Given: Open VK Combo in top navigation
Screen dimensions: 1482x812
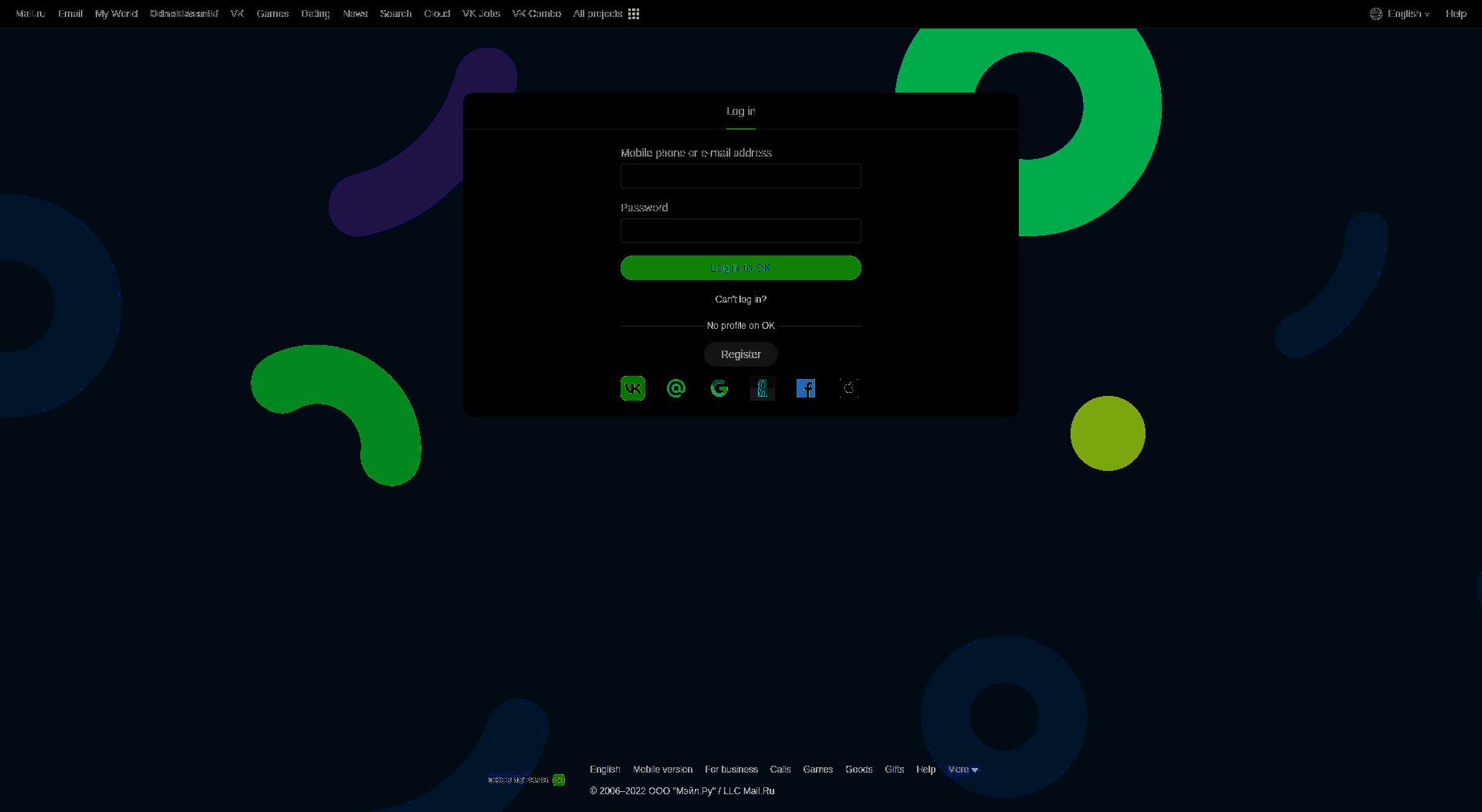Looking at the screenshot, I should pyautogui.click(x=536, y=14).
